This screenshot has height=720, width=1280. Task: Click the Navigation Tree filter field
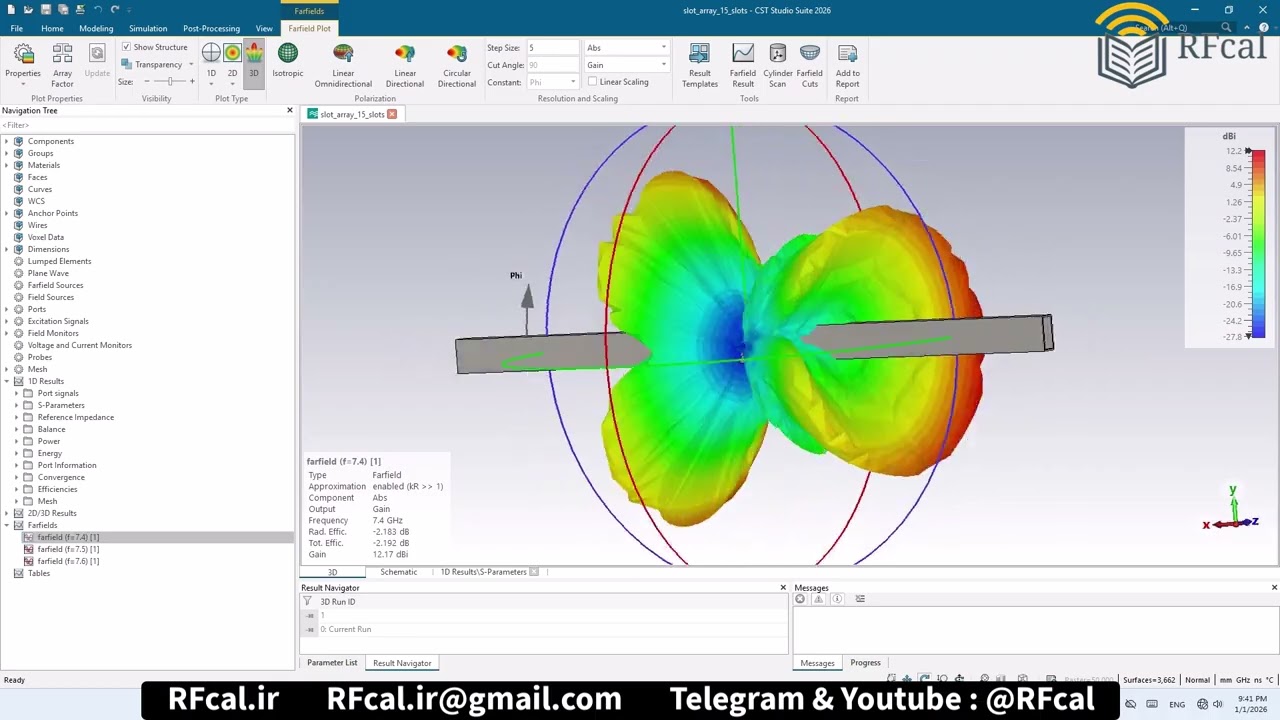click(x=147, y=125)
